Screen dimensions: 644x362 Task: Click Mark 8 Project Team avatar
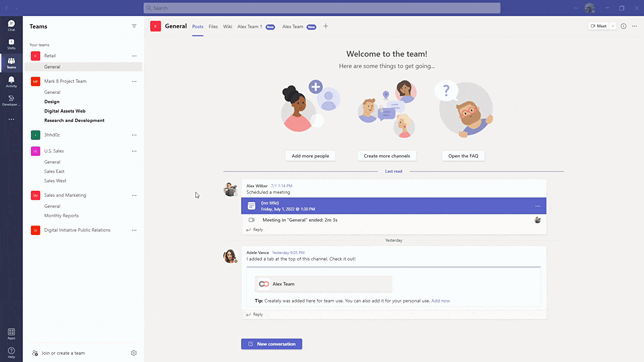pos(35,81)
